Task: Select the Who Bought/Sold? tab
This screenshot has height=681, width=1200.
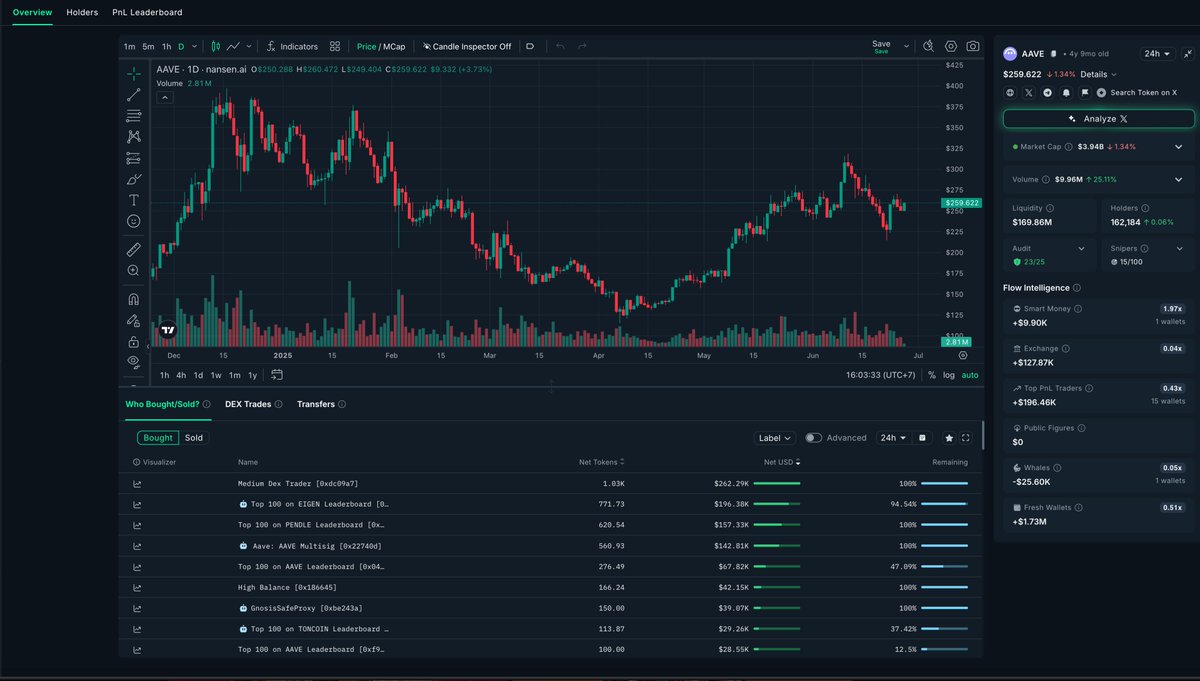Action: point(161,404)
